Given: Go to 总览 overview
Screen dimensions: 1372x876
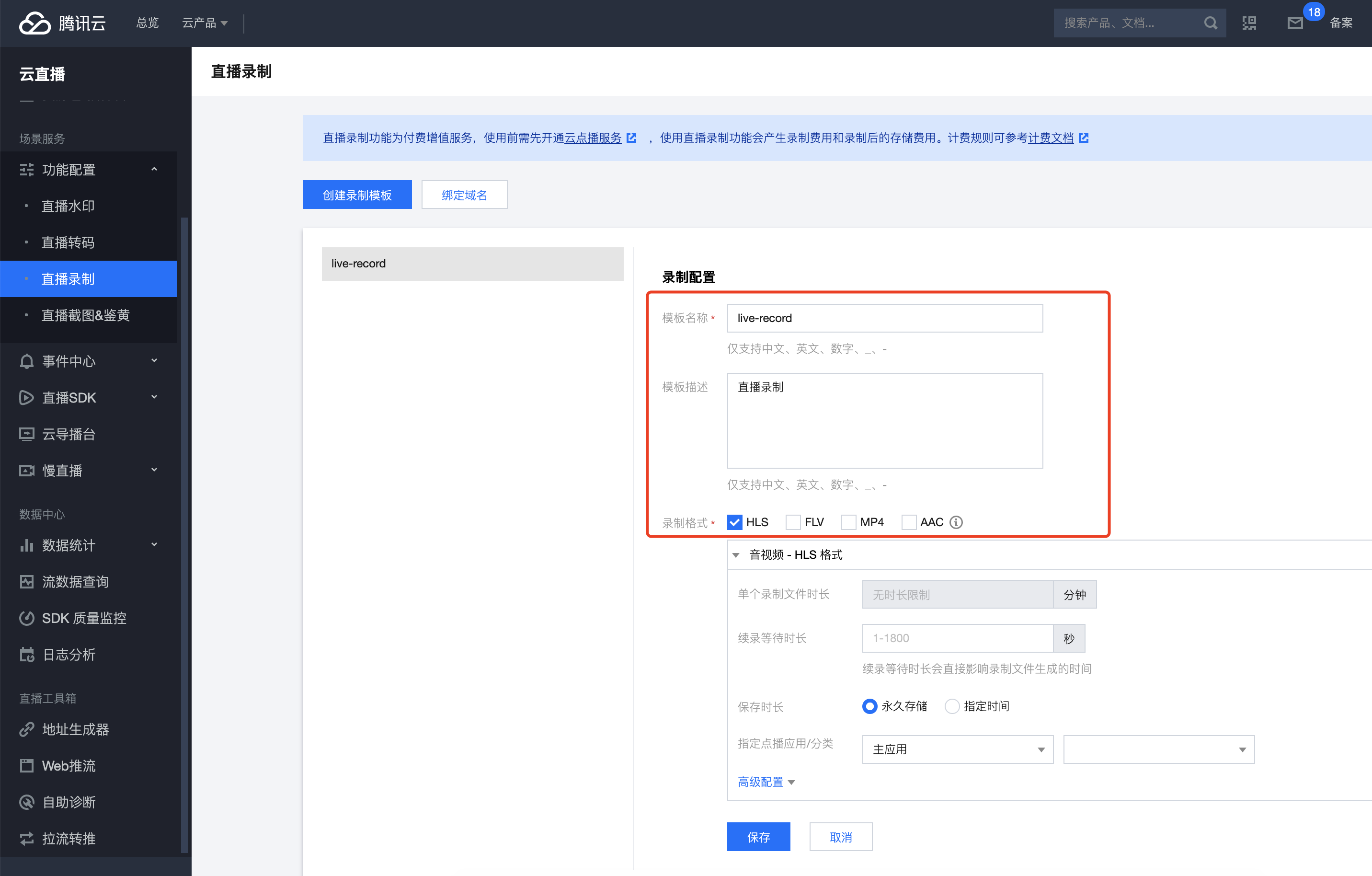Looking at the screenshot, I should [148, 23].
